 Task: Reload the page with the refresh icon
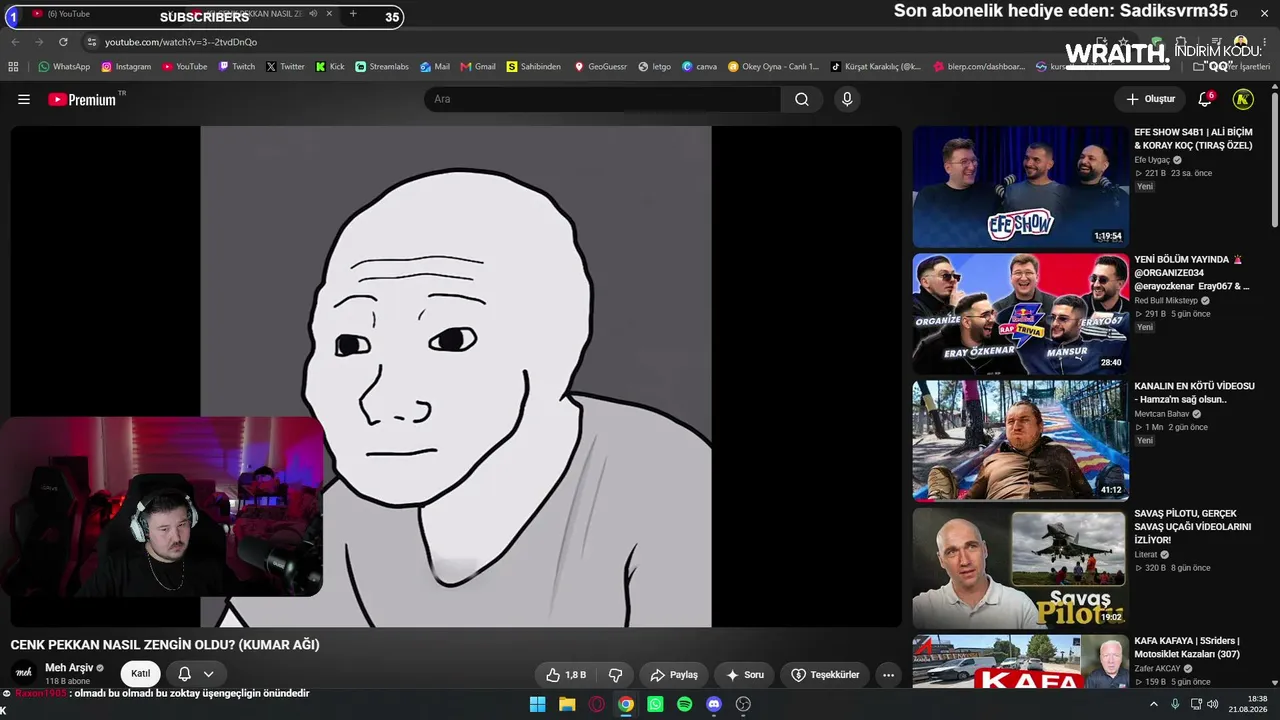pos(63,42)
